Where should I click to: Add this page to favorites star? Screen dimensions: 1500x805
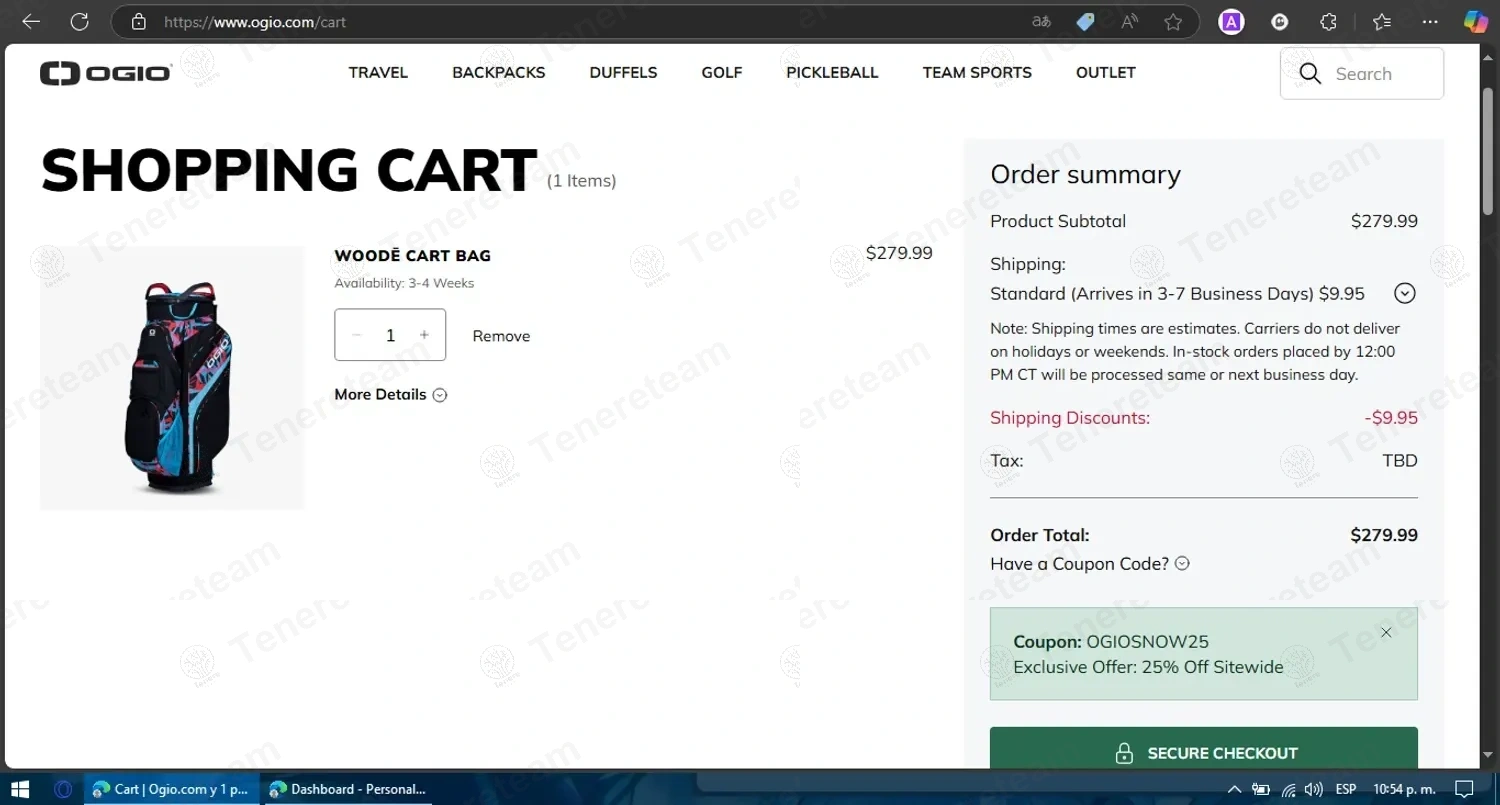point(1173,21)
